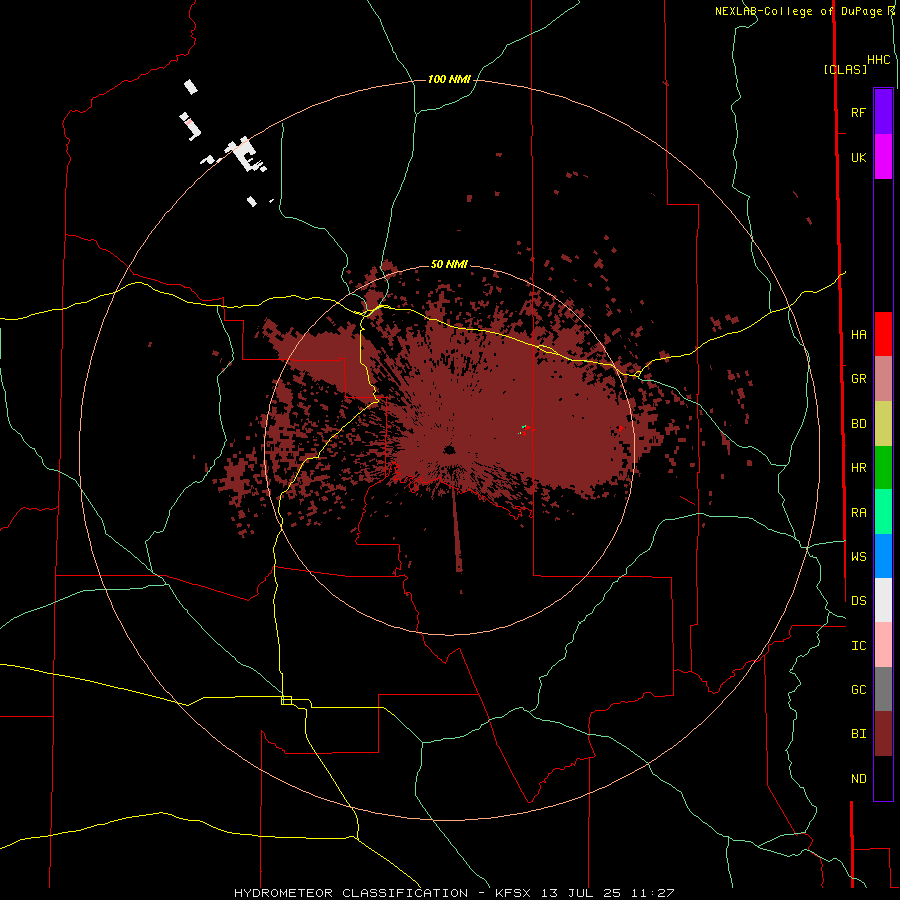Click the black radar site hole at center
Image resolution: width=900 pixels, height=900 pixels.
(x=449, y=449)
